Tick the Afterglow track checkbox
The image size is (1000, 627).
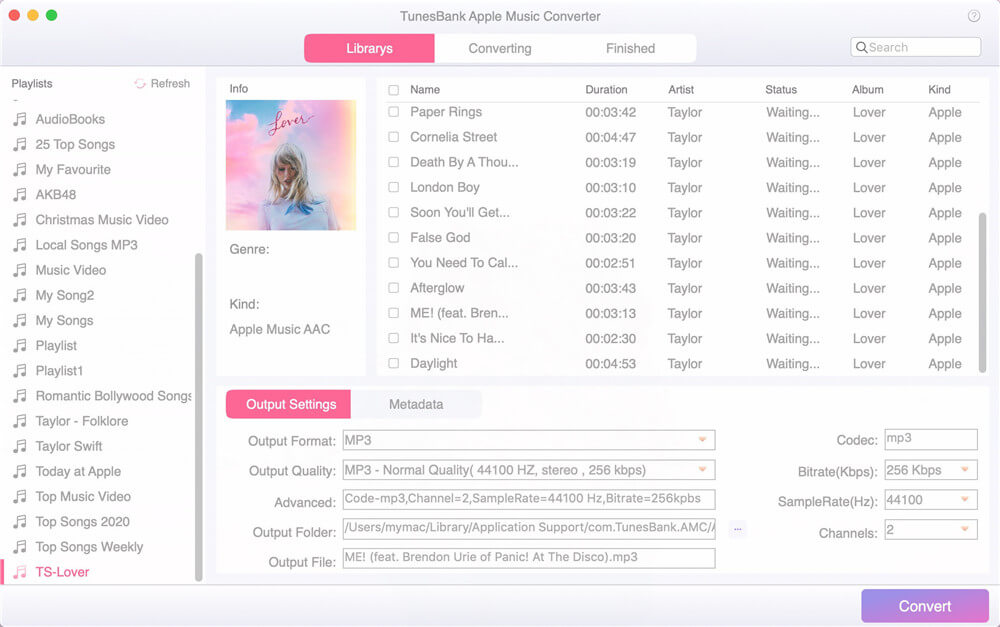[393, 288]
